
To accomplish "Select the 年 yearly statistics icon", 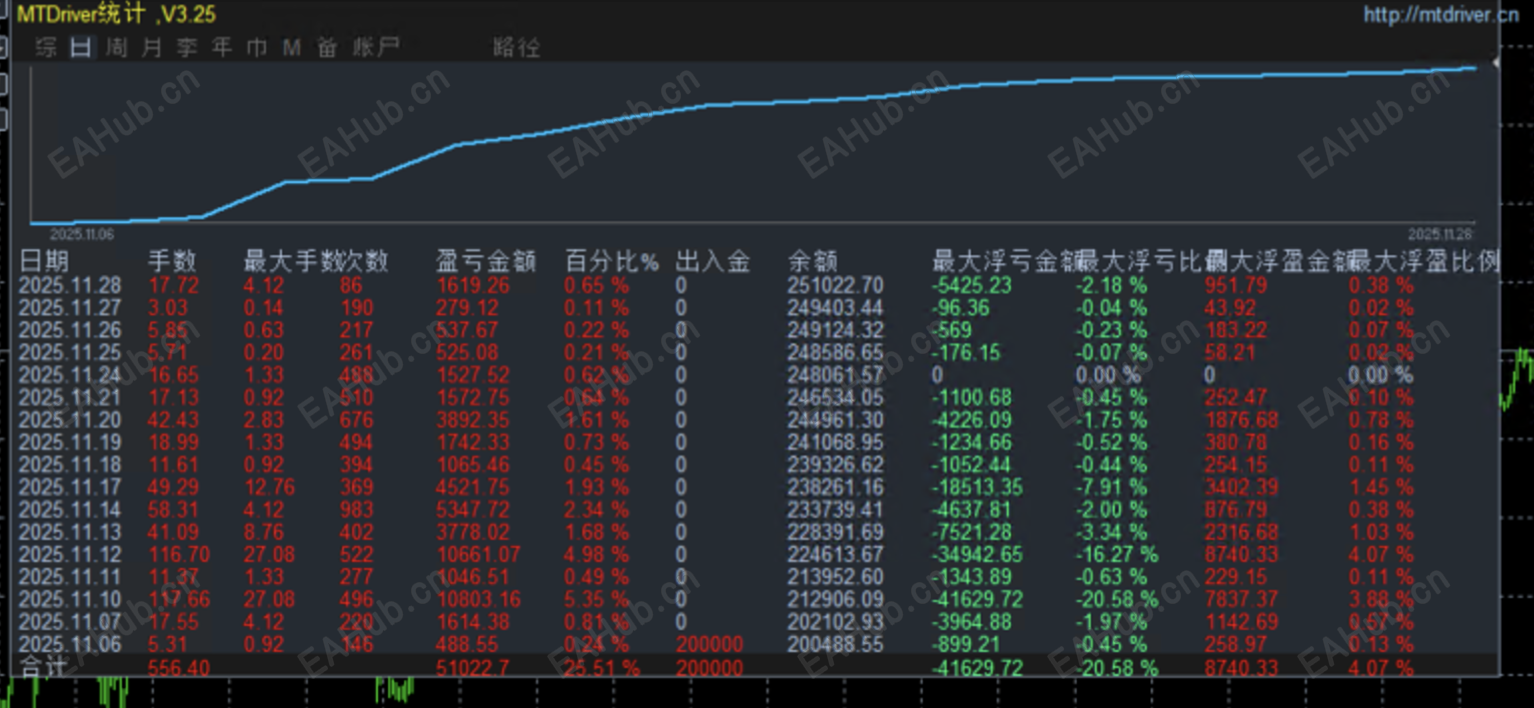I will [x=222, y=47].
